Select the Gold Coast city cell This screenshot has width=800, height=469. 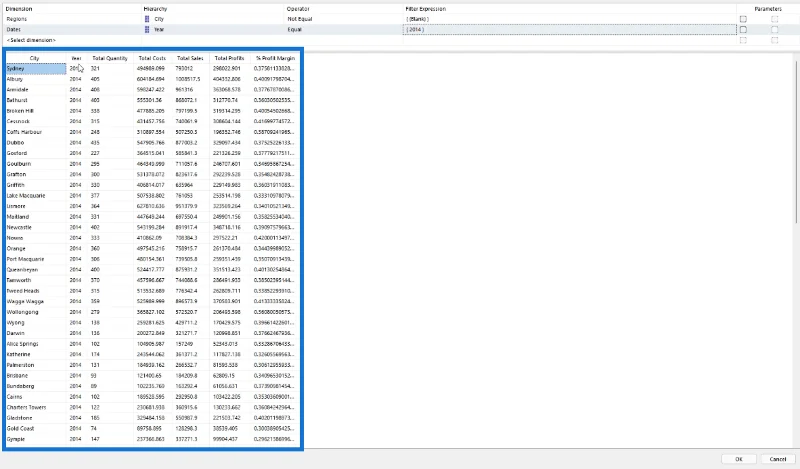point(36,428)
